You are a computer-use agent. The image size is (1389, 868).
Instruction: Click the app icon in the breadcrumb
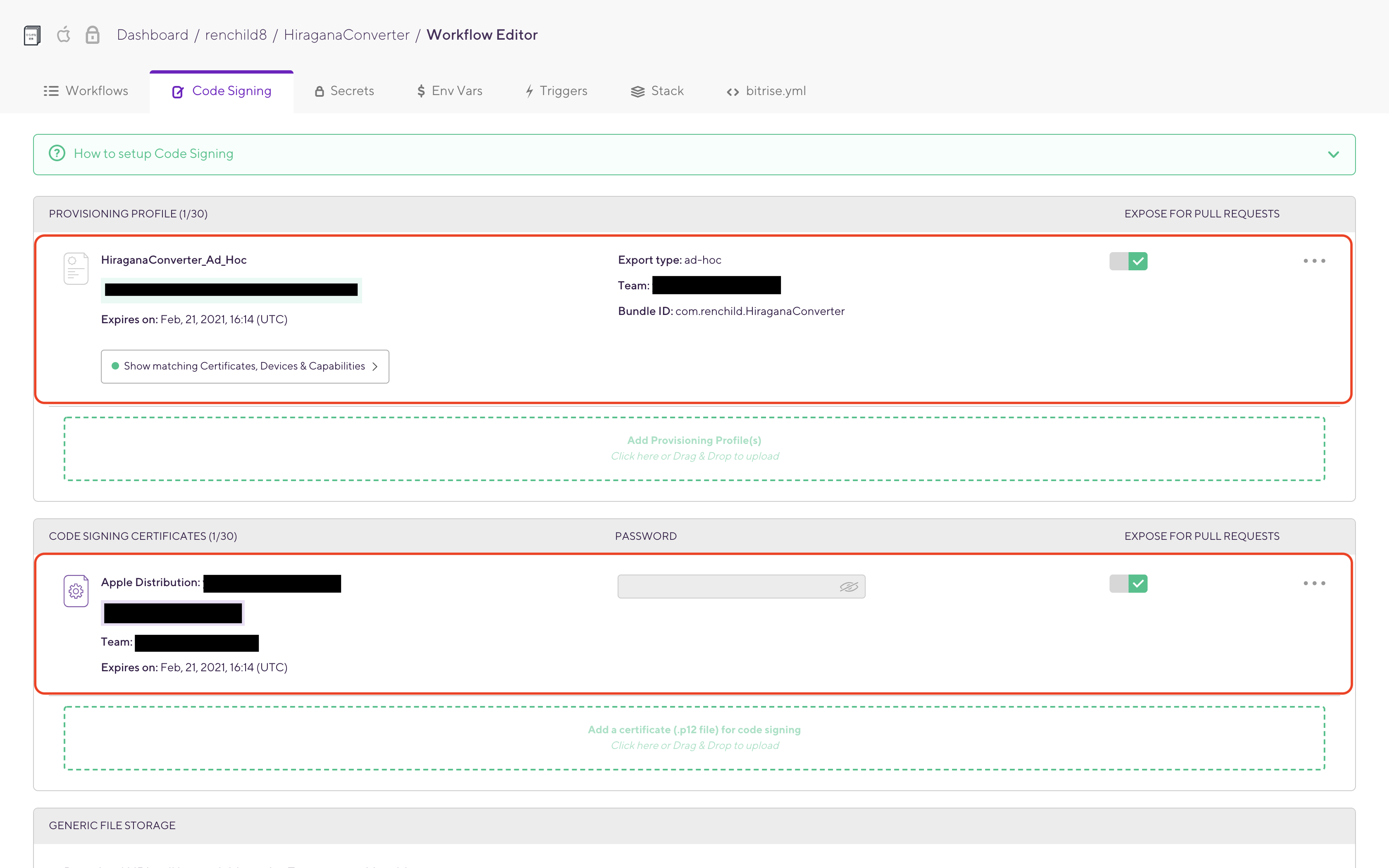[x=32, y=35]
